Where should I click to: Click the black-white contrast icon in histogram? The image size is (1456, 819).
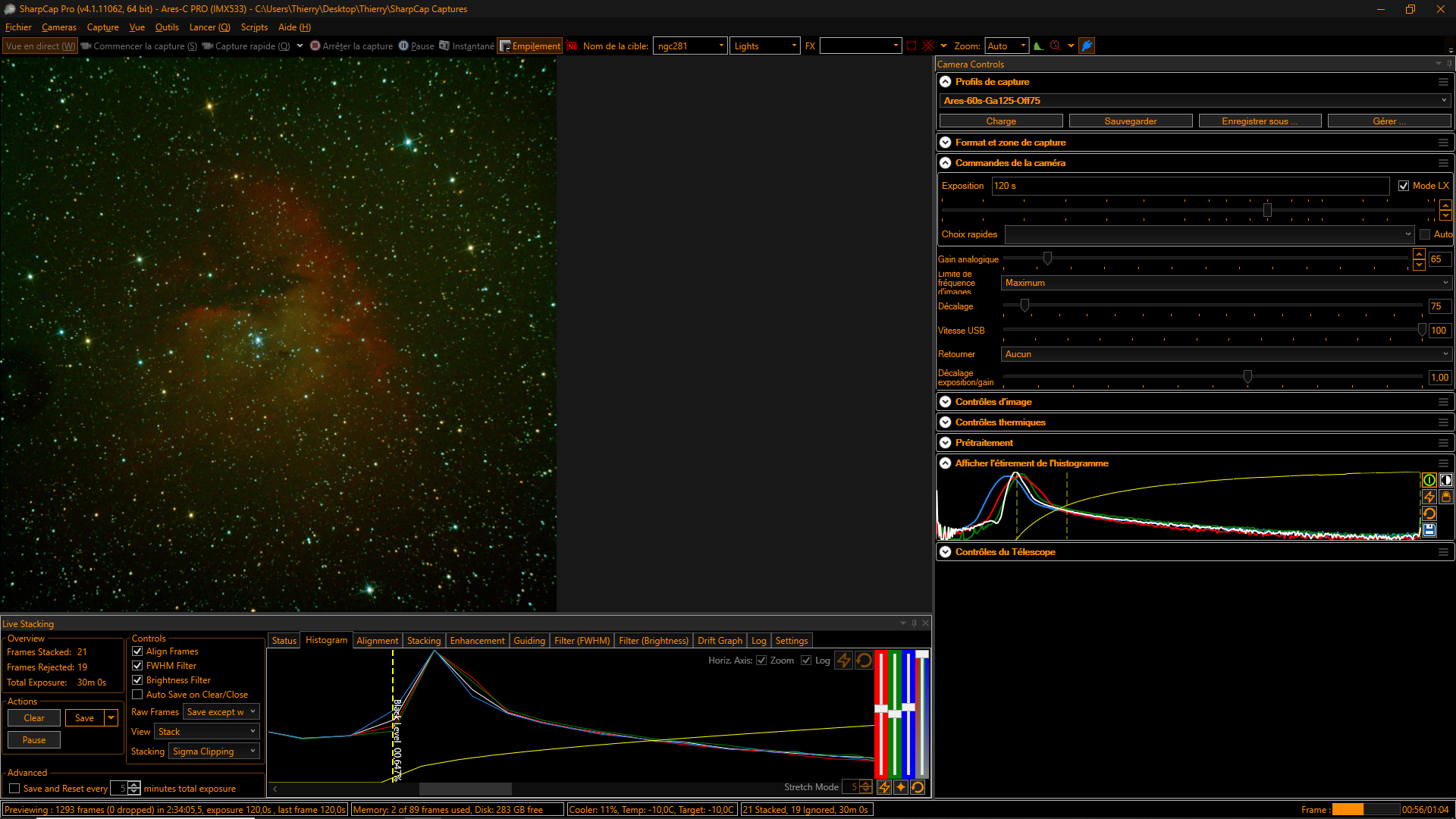[x=1446, y=480]
